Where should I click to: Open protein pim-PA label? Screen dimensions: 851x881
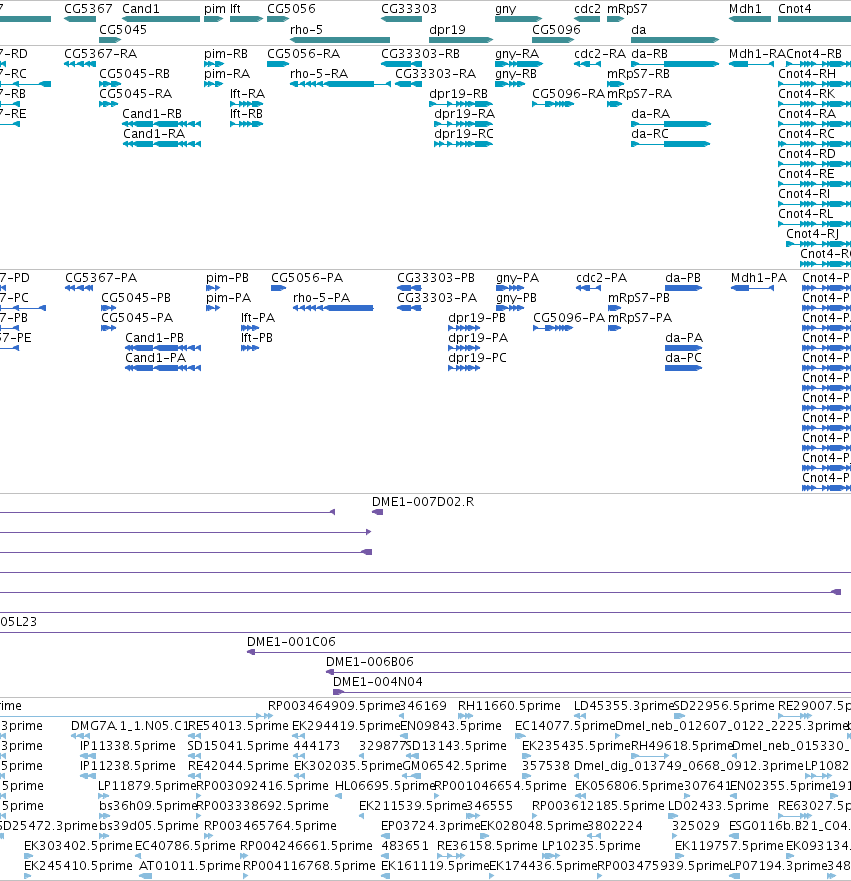pos(229,298)
